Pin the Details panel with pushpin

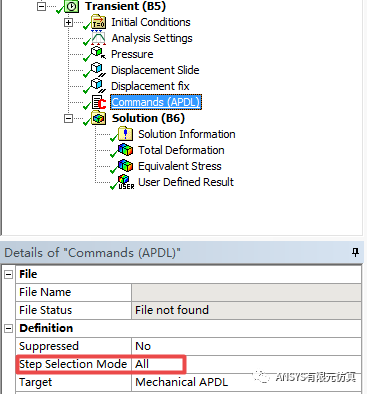pos(355,252)
